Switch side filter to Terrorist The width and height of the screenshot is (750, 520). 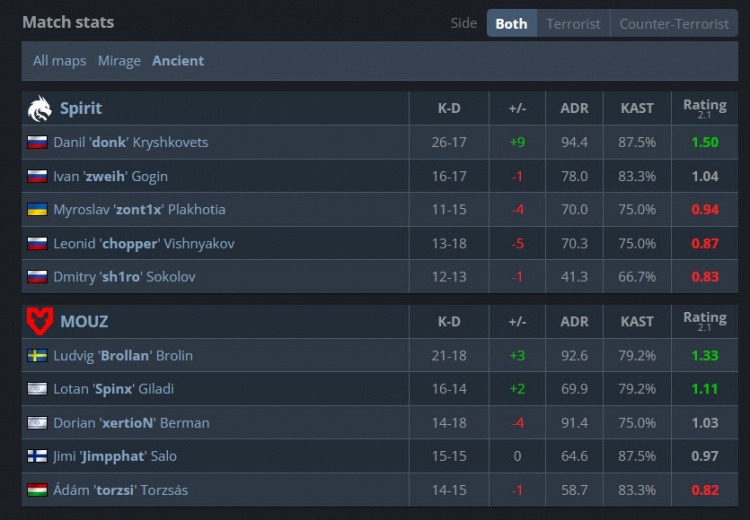[574, 23]
